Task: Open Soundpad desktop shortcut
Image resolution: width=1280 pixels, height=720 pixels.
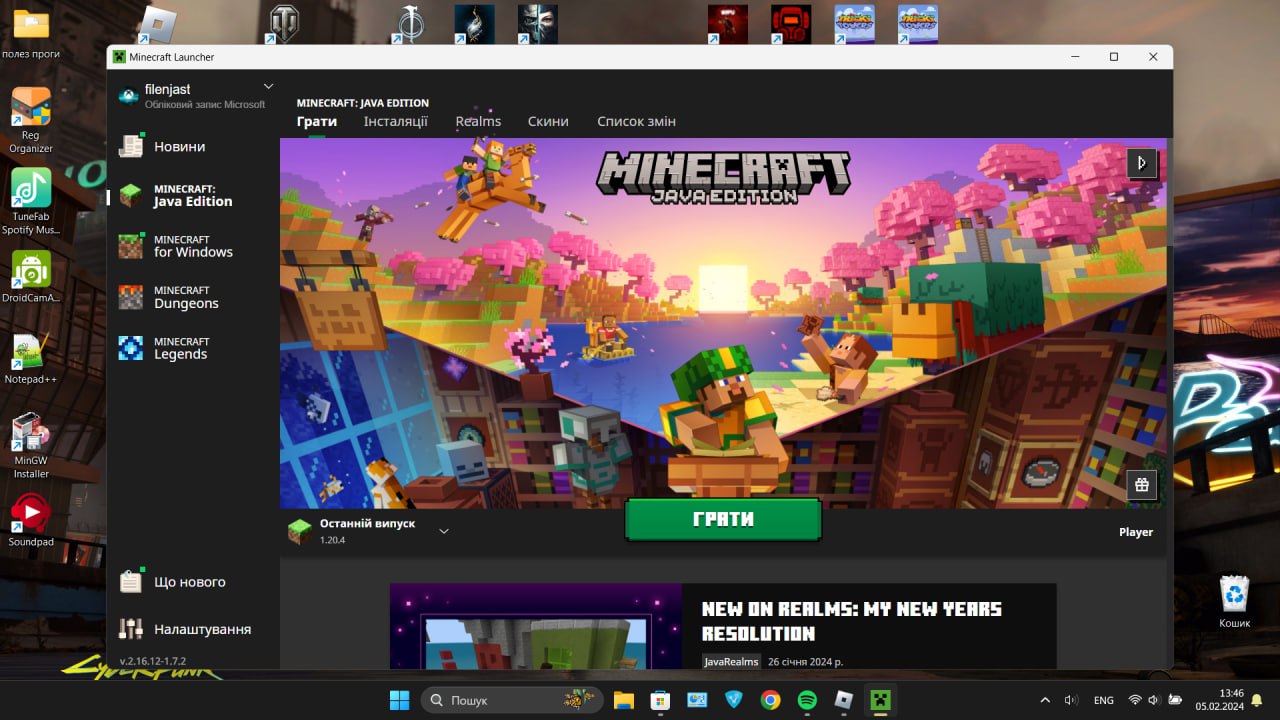Action: (x=31, y=521)
